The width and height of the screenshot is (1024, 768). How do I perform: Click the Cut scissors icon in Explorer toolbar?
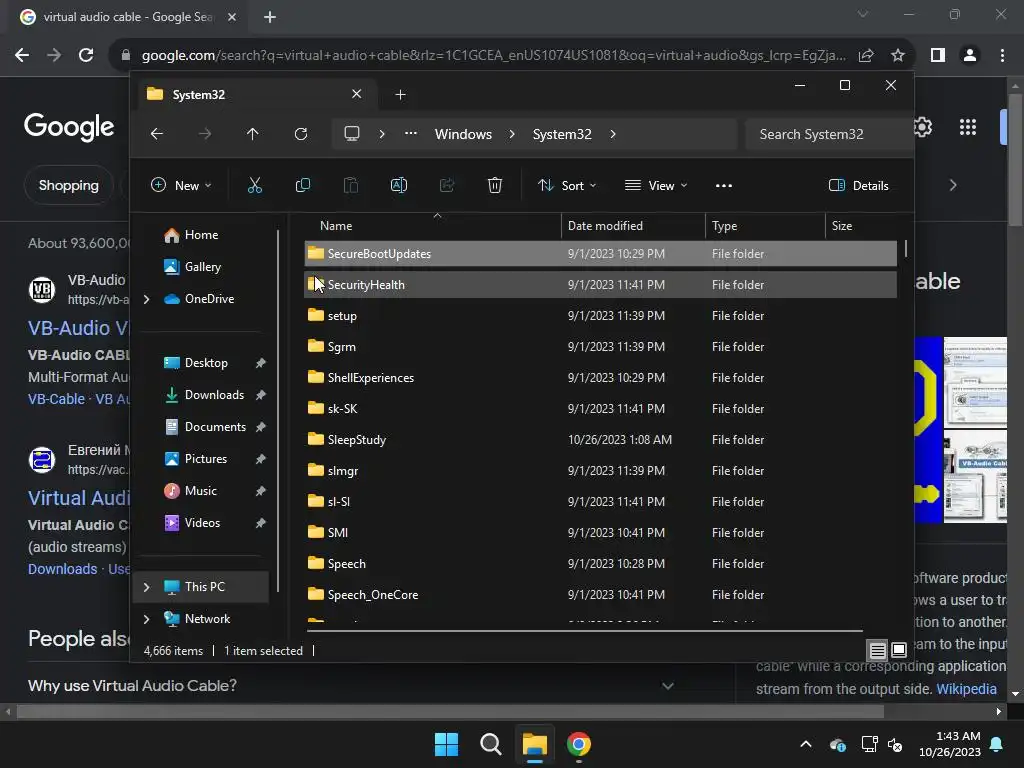tap(255, 185)
